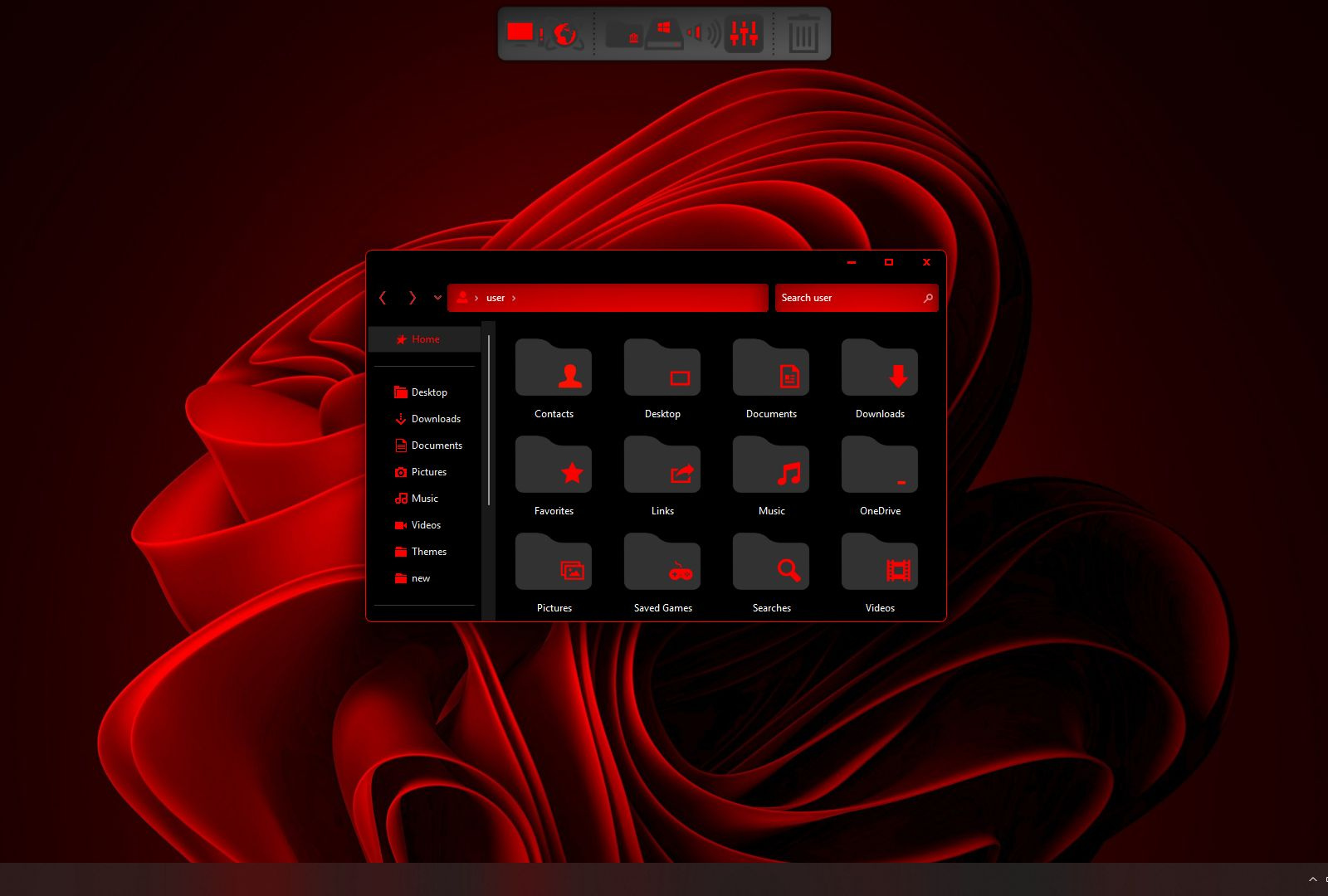Open the Saved Games gamepad folder
This screenshot has width=1328, height=896.
click(x=662, y=562)
